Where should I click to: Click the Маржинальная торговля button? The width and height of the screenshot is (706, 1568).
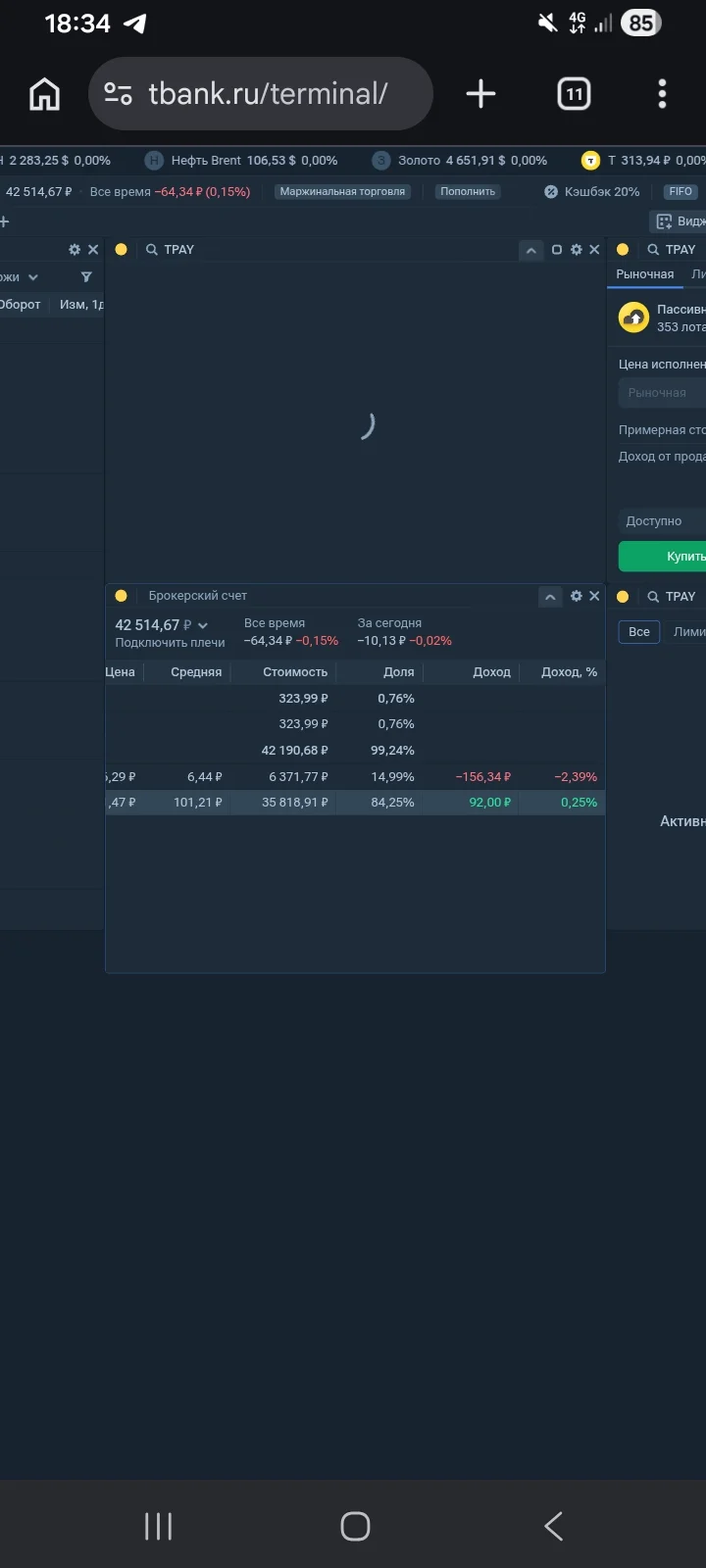342,192
